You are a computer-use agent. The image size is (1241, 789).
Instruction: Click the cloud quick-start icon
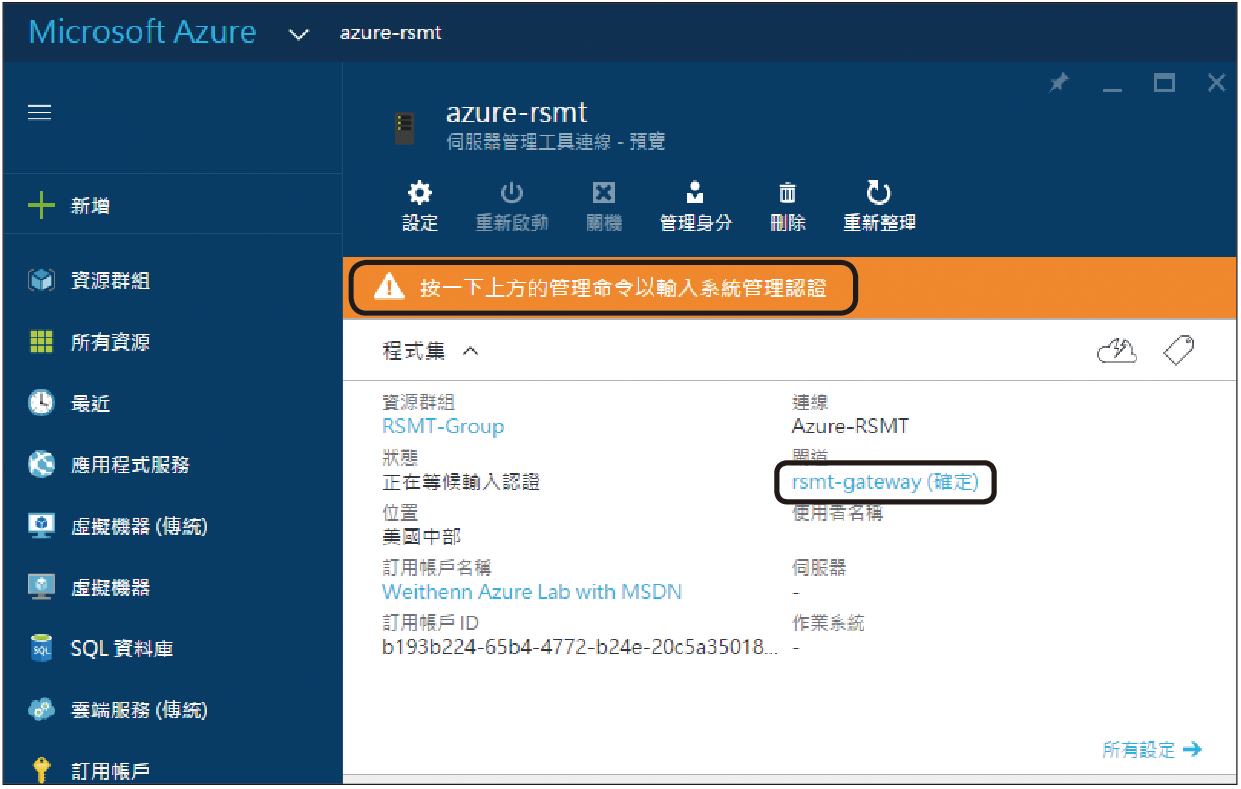pyautogui.click(x=1118, y=350)
